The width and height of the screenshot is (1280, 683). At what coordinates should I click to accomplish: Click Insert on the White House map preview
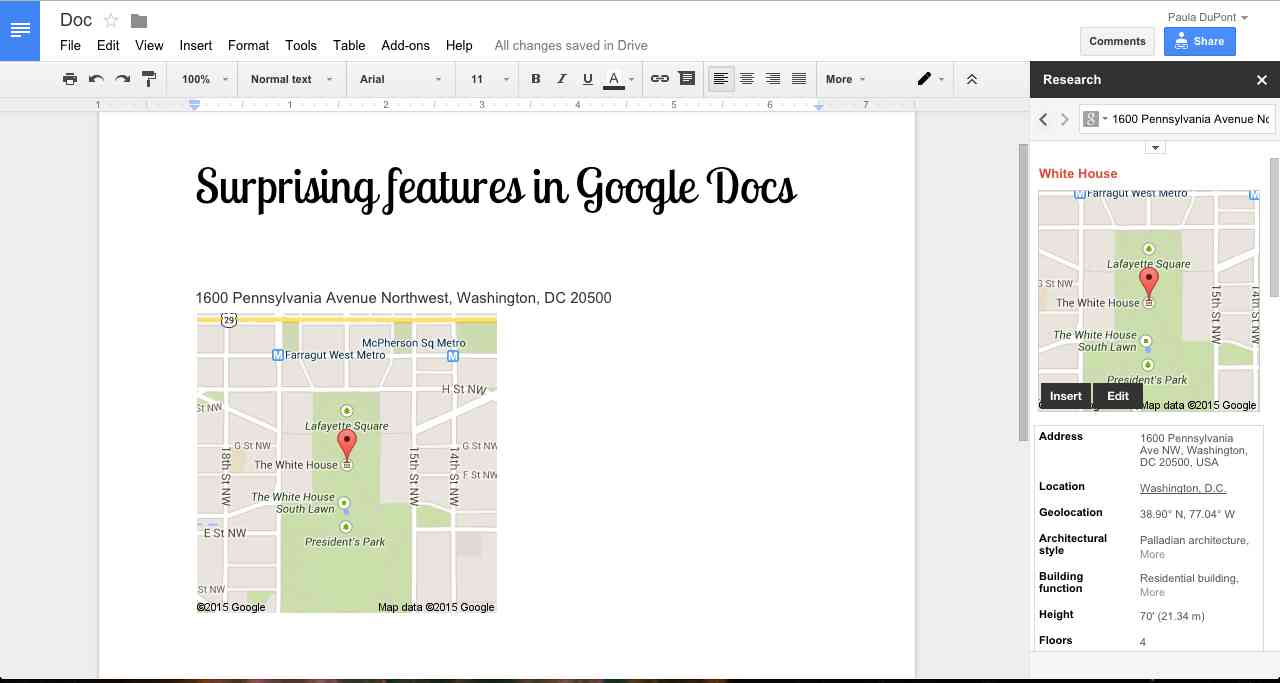coord(1065,395)
